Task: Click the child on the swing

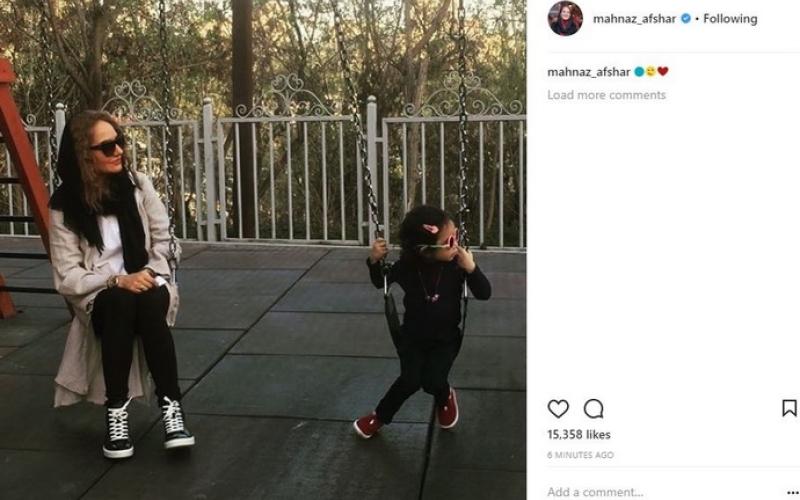Action: pyautogui.click(x=423, y=321)
